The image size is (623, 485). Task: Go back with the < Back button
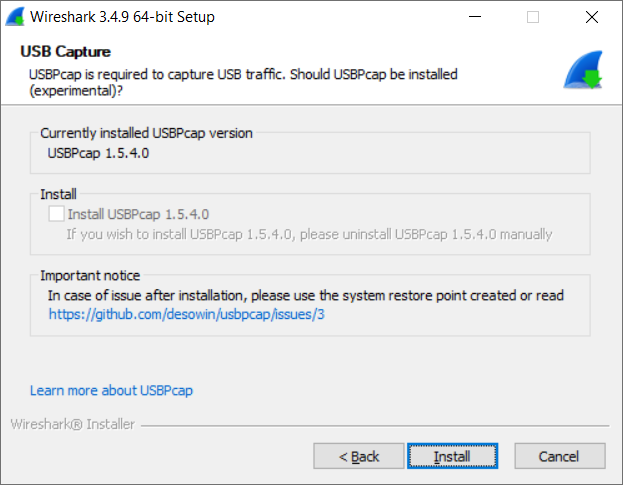point(359,456)
